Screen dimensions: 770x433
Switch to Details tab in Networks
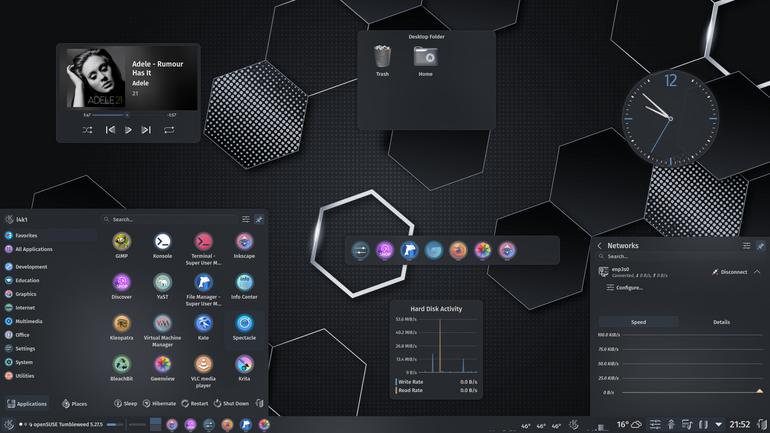tap(721, 322)
